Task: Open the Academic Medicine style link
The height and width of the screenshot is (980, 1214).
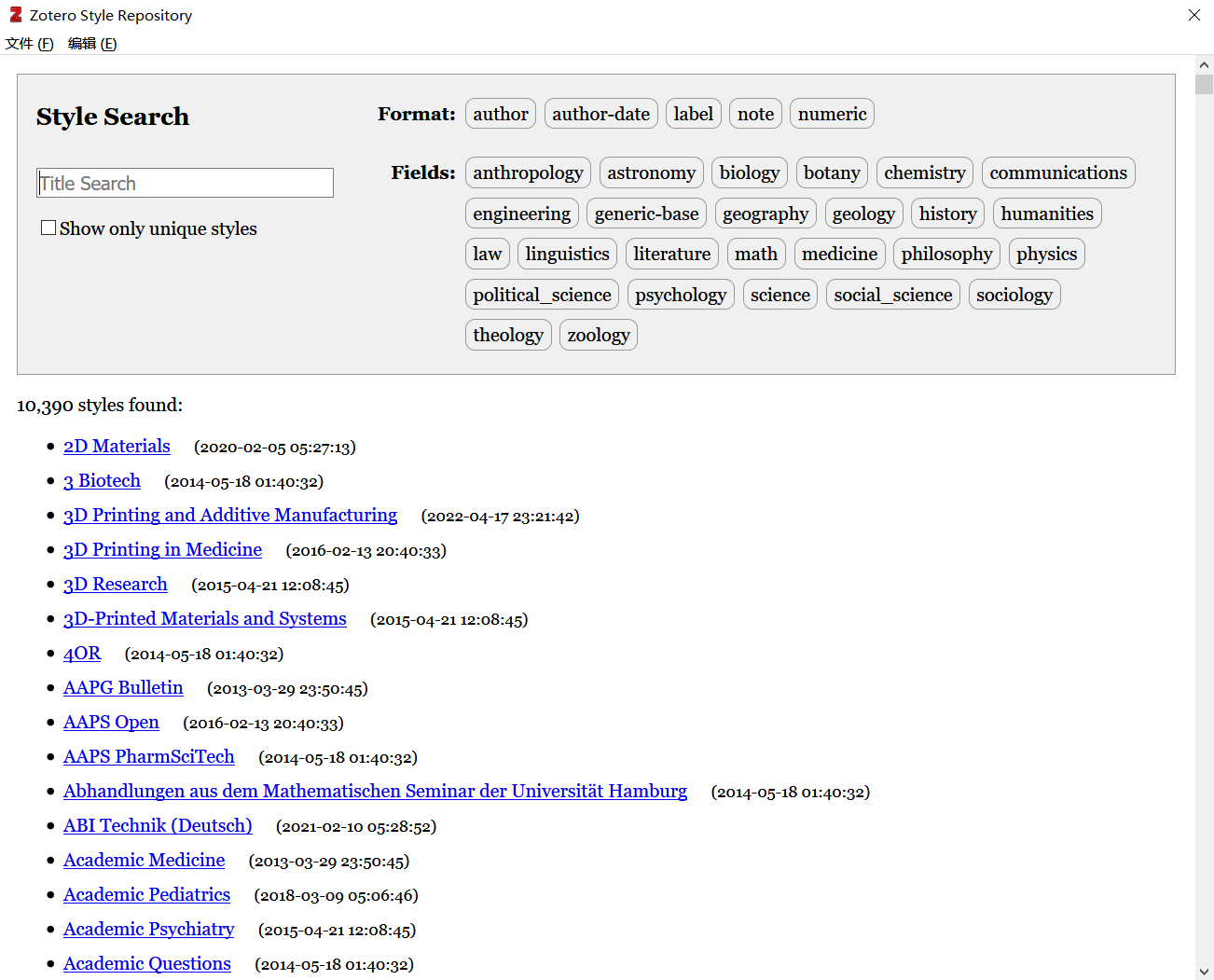Action: pyautogui.click(x=144, y=860)
